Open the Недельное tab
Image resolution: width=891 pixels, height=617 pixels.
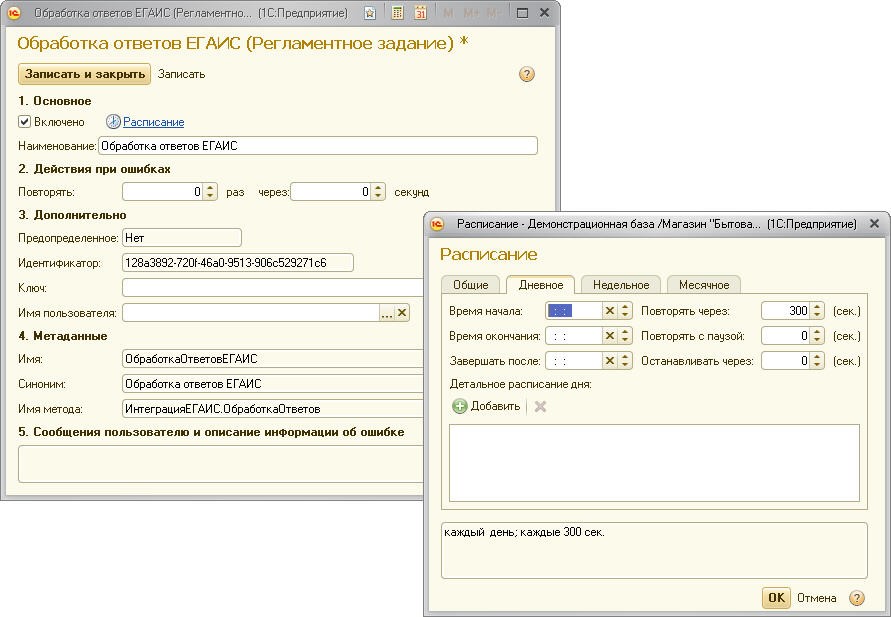click(621, 285)
